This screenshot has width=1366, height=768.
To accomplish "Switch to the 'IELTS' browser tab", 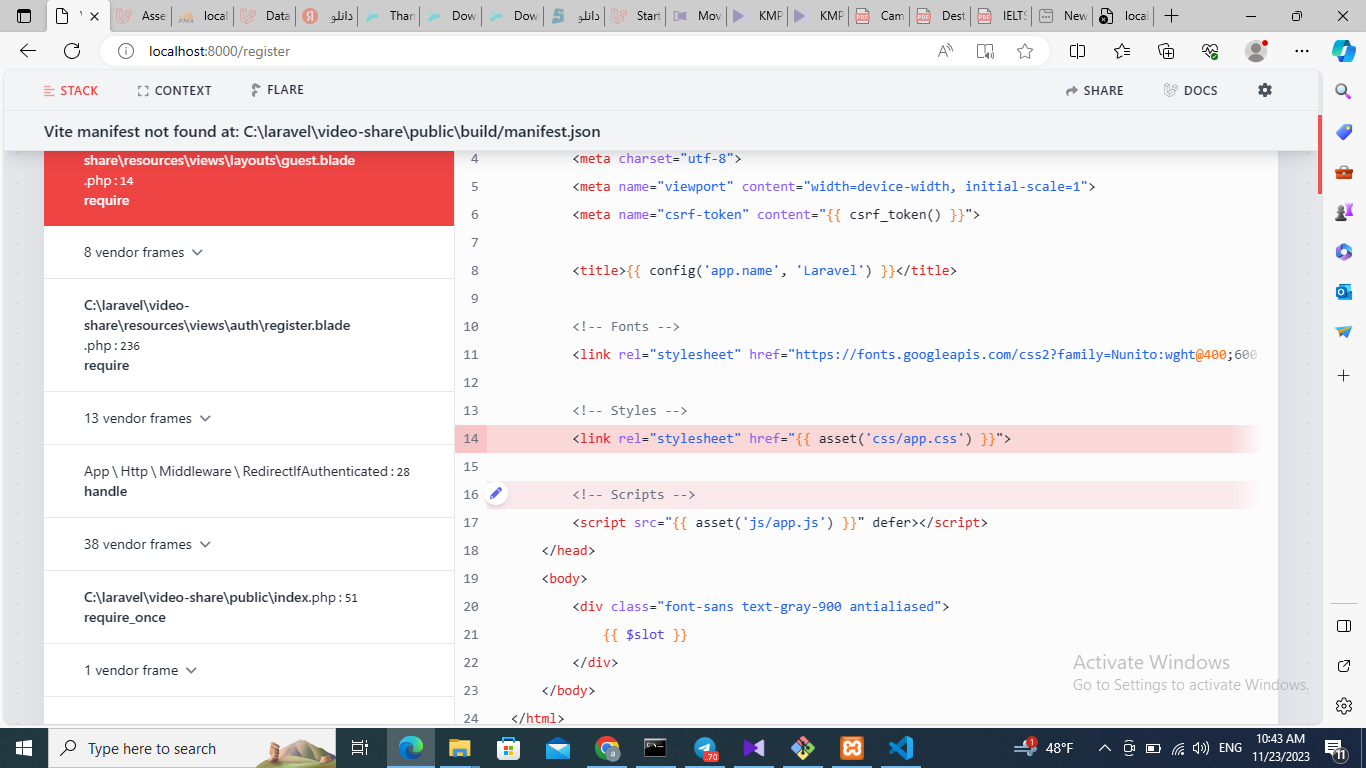I will coord(1002,16).
